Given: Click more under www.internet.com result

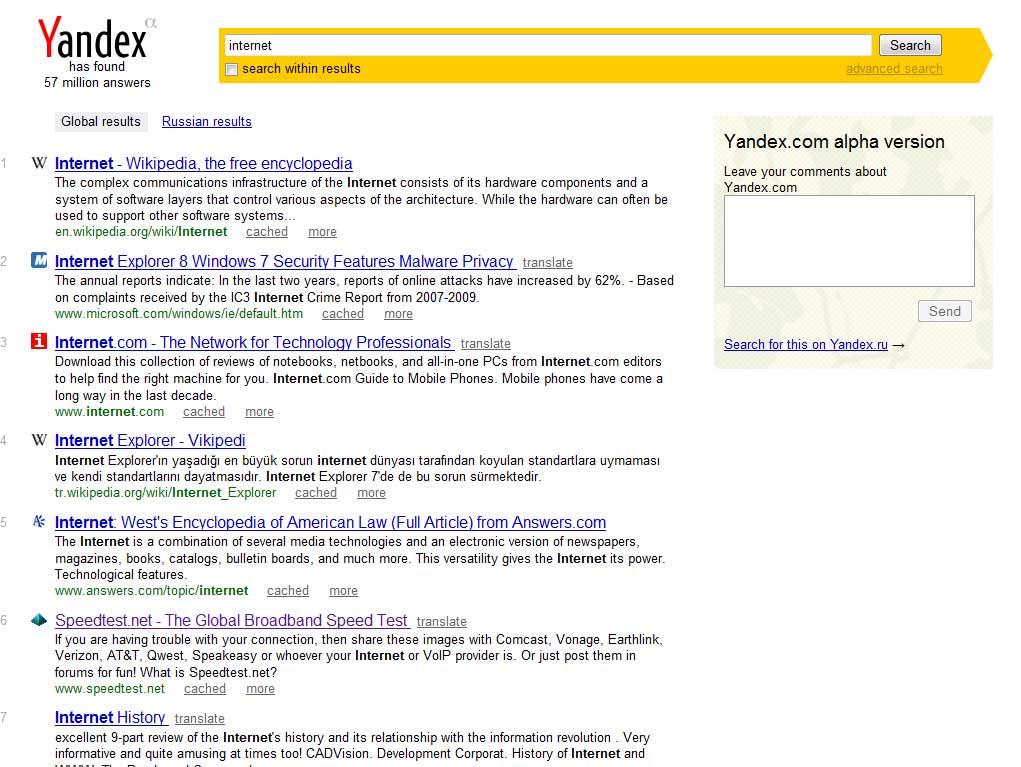Looking at the screenshot, I should [260, 411].
